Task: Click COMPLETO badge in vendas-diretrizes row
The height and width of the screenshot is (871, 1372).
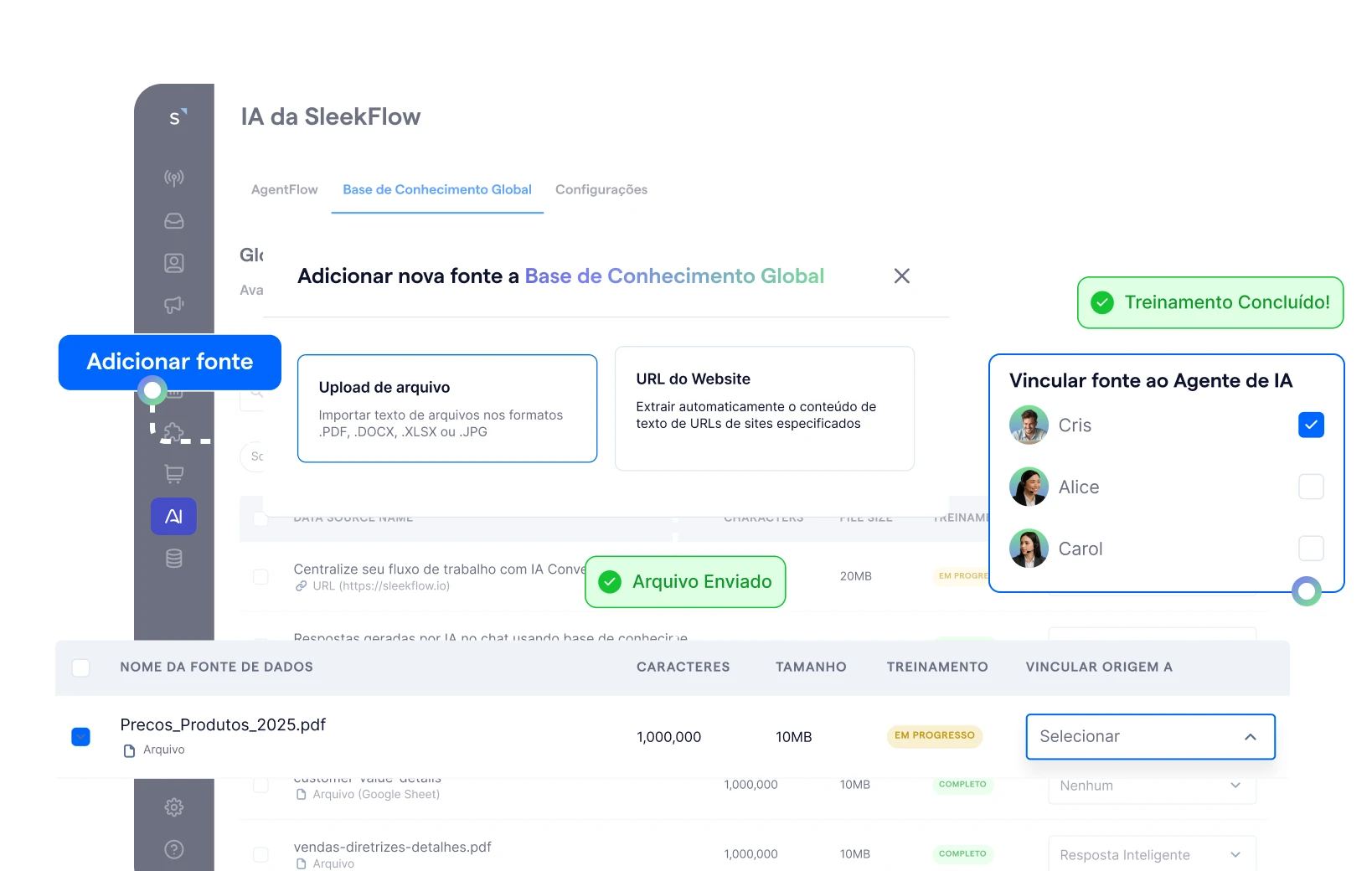Action: (962, 853)
